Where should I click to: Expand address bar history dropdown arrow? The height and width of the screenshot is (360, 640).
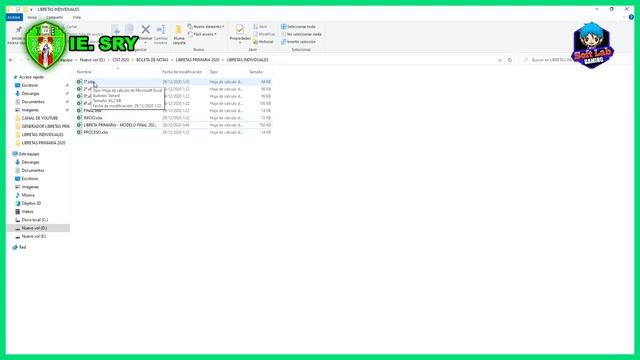tap(500, 60)
